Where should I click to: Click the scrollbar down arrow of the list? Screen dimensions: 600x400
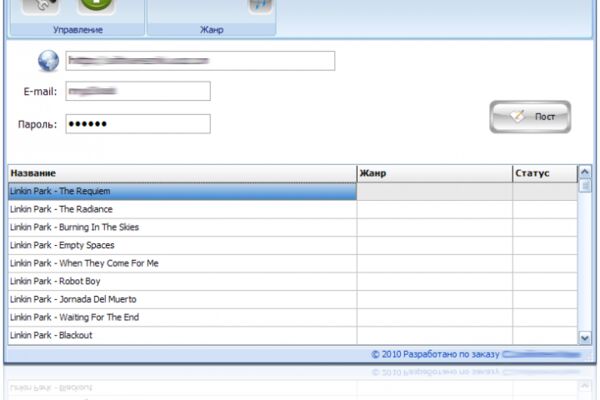coord(585,338)
